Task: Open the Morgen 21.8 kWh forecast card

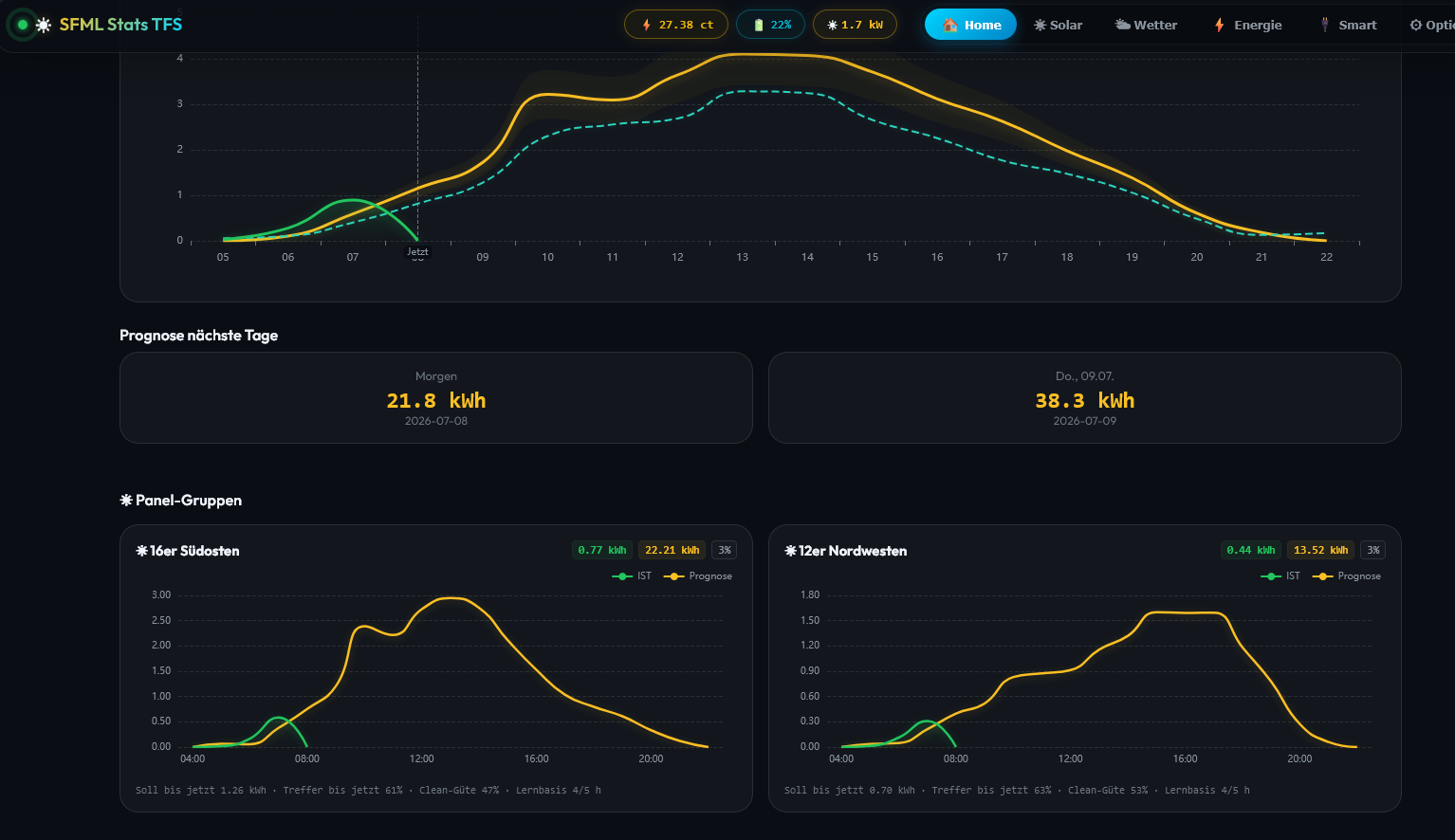Action: (436, 397)
